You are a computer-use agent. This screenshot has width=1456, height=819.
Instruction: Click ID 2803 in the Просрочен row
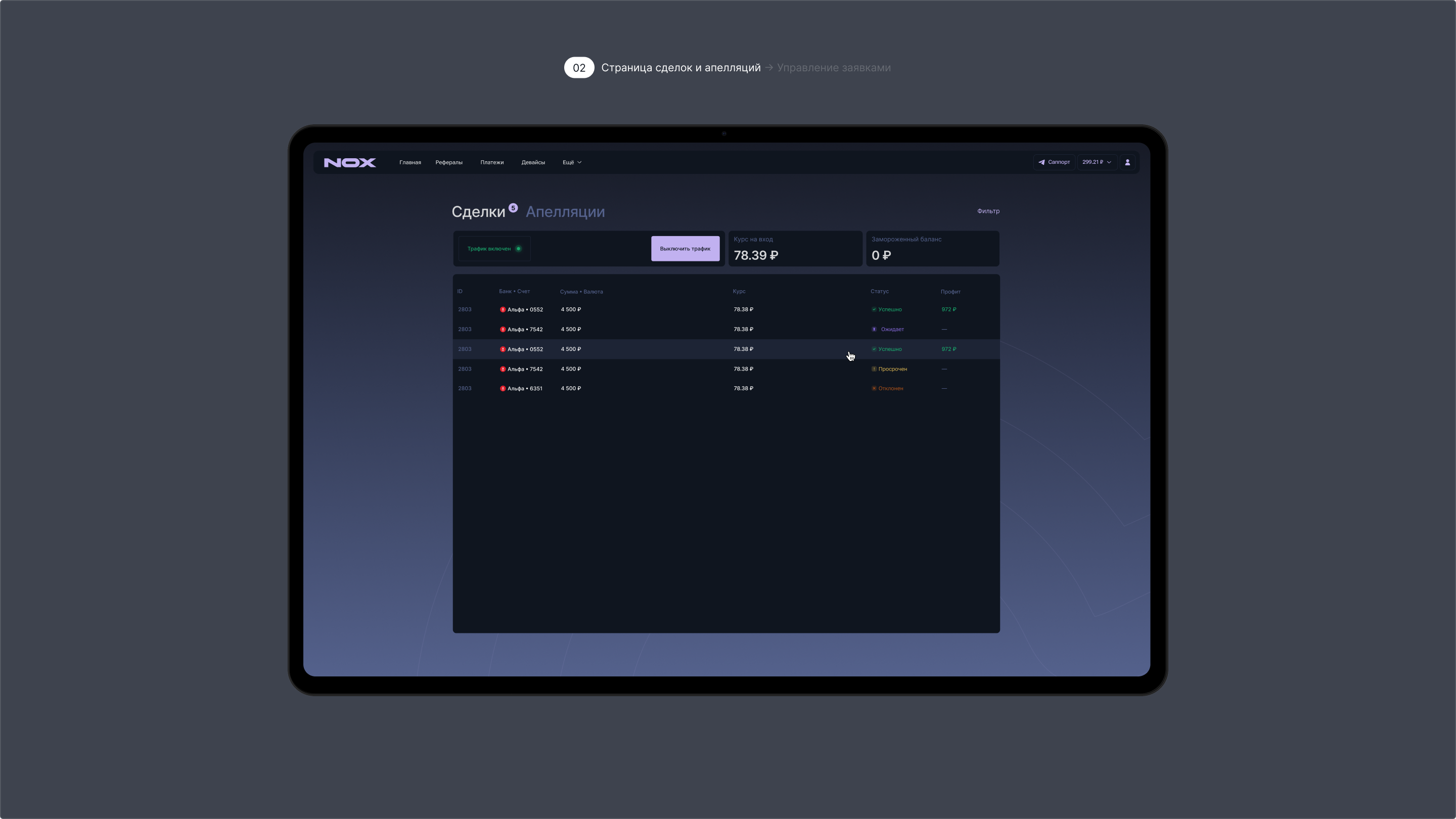[x=465, y=369]
